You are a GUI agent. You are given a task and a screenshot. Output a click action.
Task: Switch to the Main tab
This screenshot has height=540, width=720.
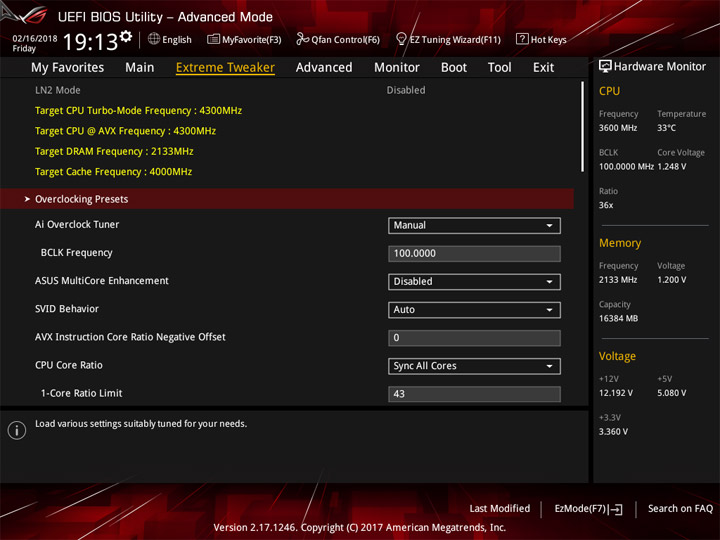coord(140,68)
